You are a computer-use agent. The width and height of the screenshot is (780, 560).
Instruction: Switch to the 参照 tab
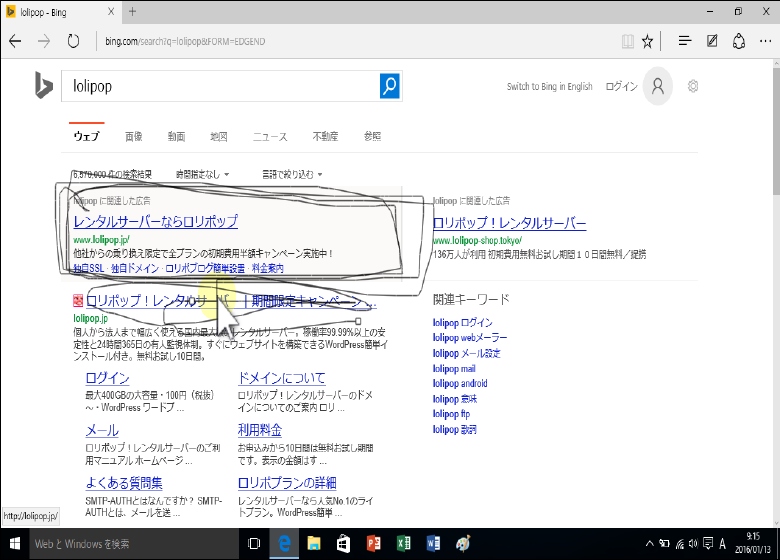[372, 136]
